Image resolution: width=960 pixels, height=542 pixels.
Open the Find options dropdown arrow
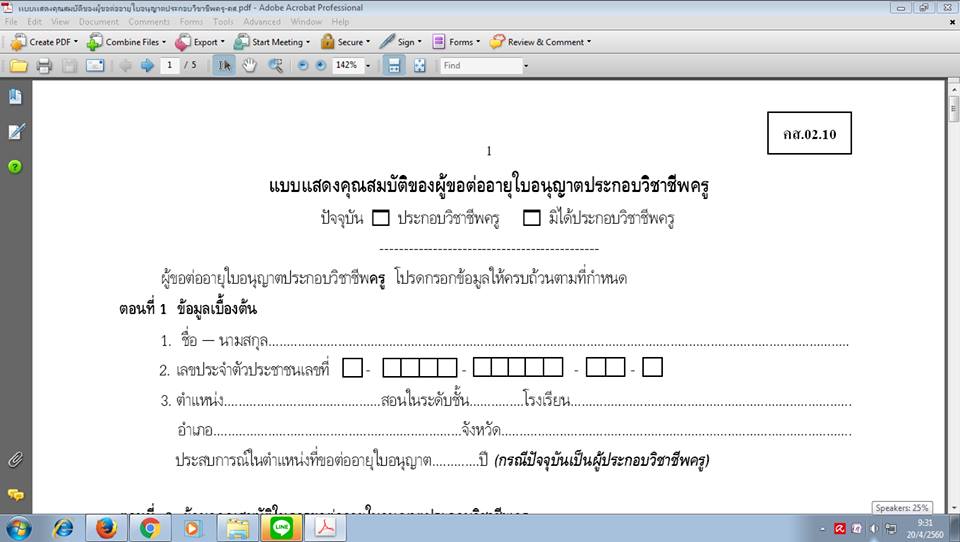point(525,66)
